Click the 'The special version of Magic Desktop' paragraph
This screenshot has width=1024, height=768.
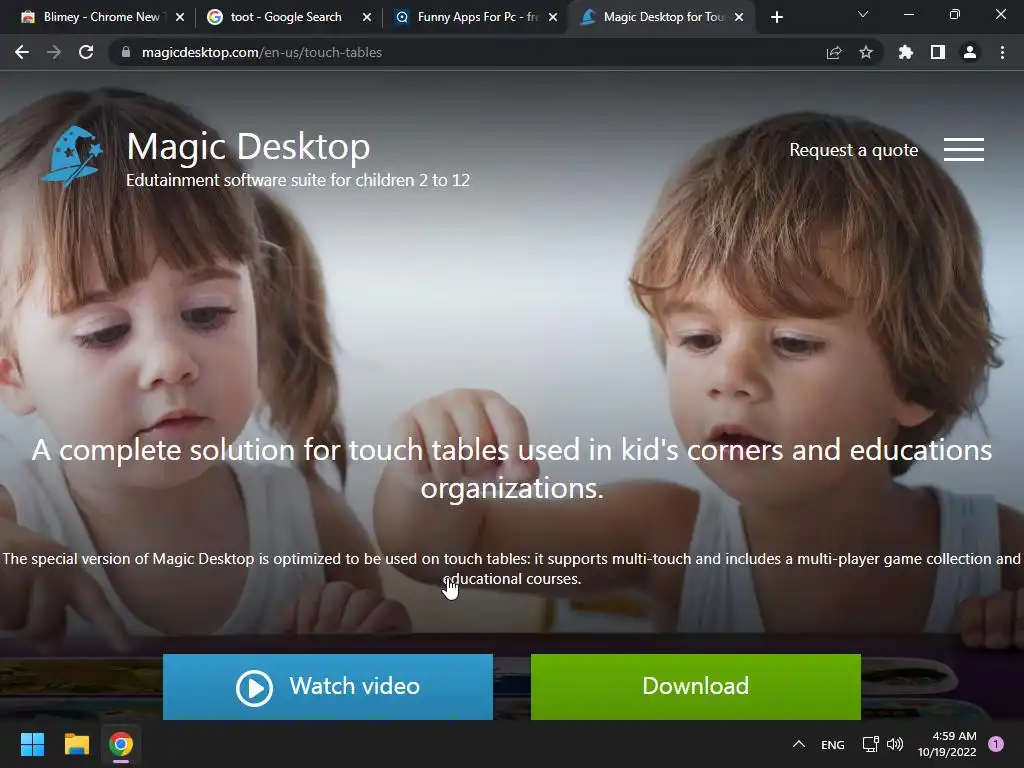point(511,569)
